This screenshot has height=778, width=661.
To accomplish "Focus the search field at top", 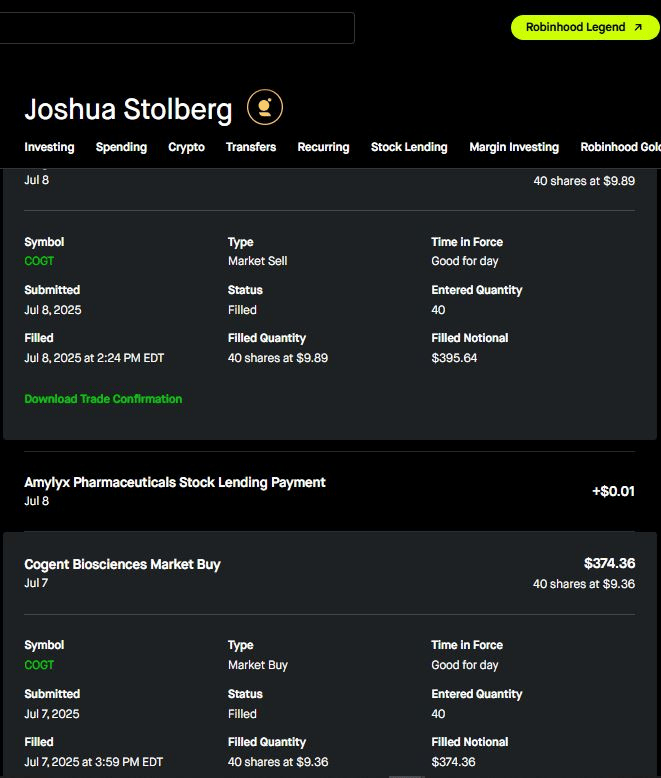I will [x=177, y=28].
